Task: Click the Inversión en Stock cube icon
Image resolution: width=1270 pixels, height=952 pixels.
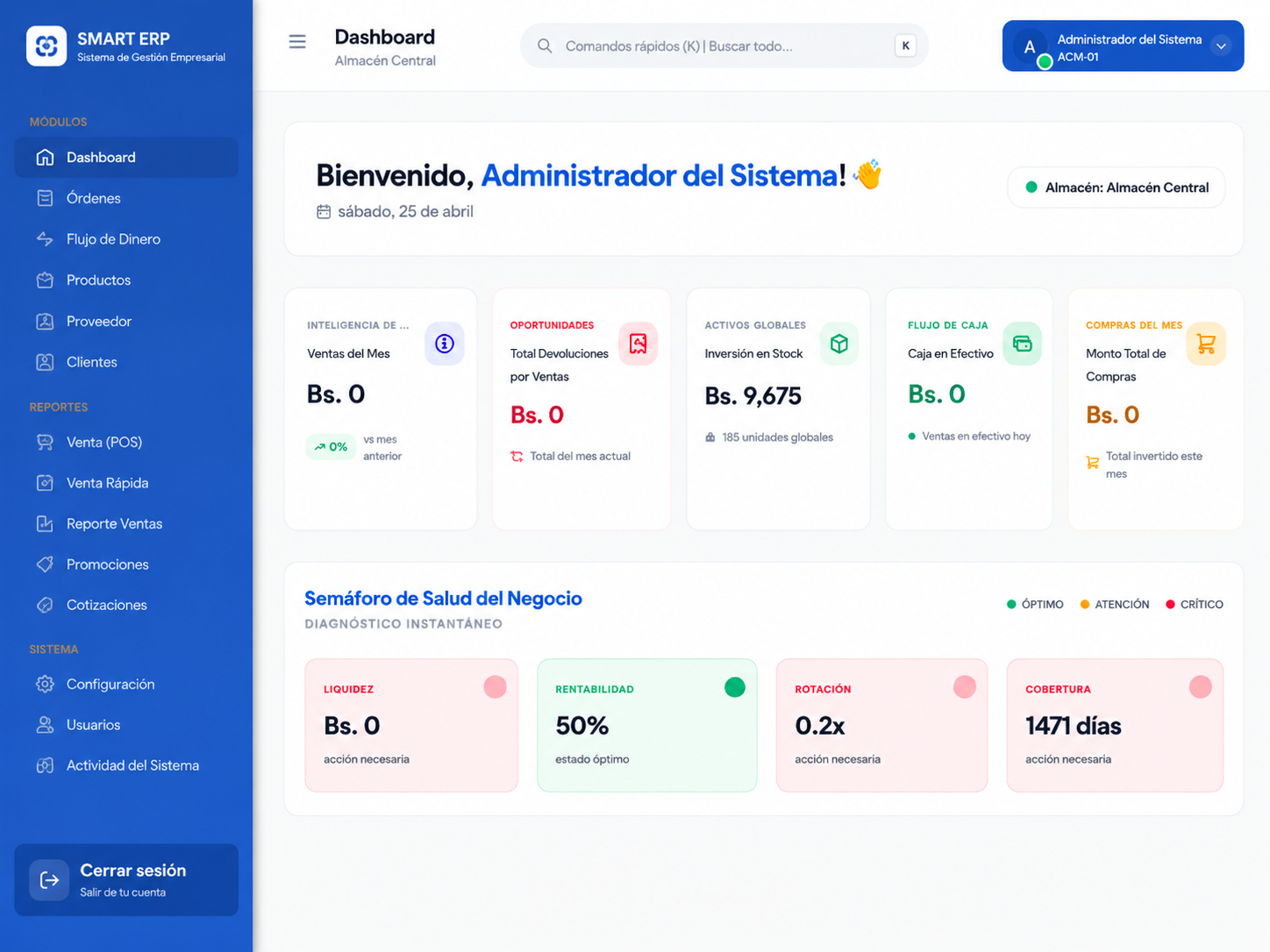Action: pos(839,344)
